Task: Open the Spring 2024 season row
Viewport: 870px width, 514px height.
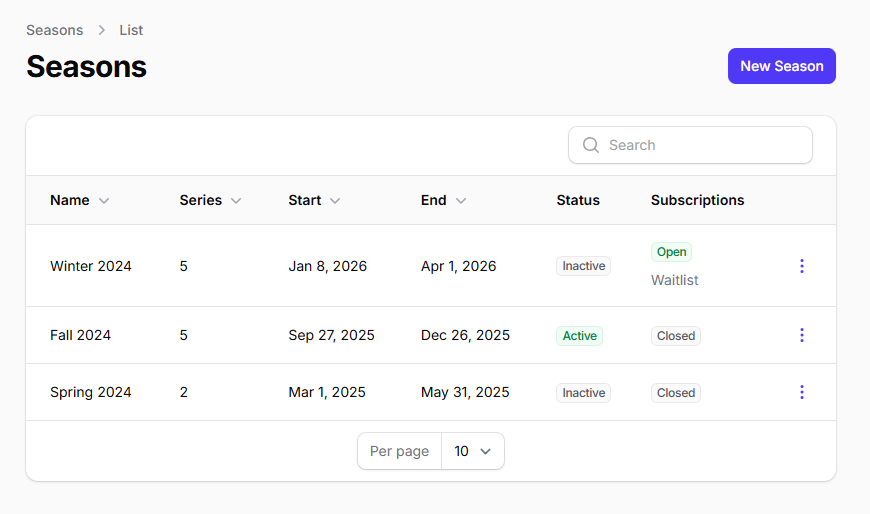Action: click(91, 392)
